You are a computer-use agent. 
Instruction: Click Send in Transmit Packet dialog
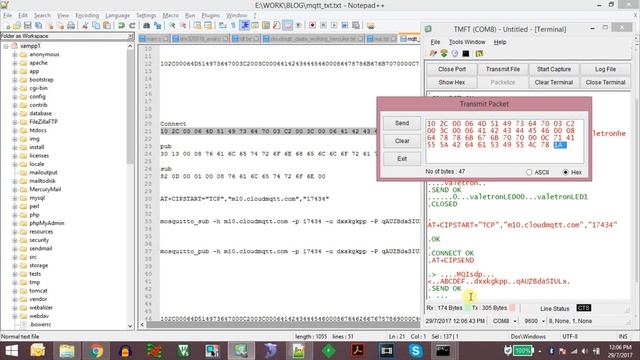point(402,123)
